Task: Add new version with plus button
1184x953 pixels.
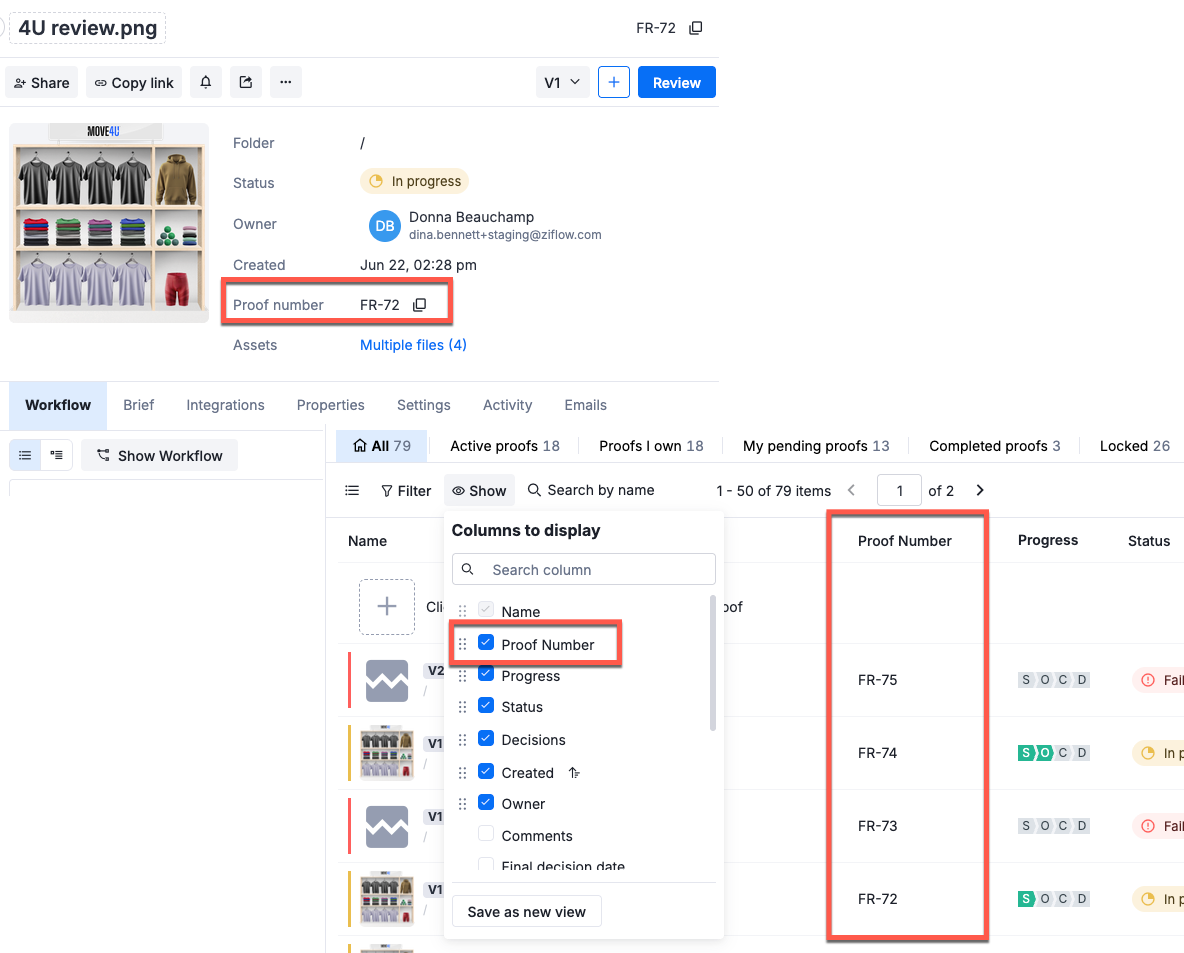Action: tap(614, 82)
